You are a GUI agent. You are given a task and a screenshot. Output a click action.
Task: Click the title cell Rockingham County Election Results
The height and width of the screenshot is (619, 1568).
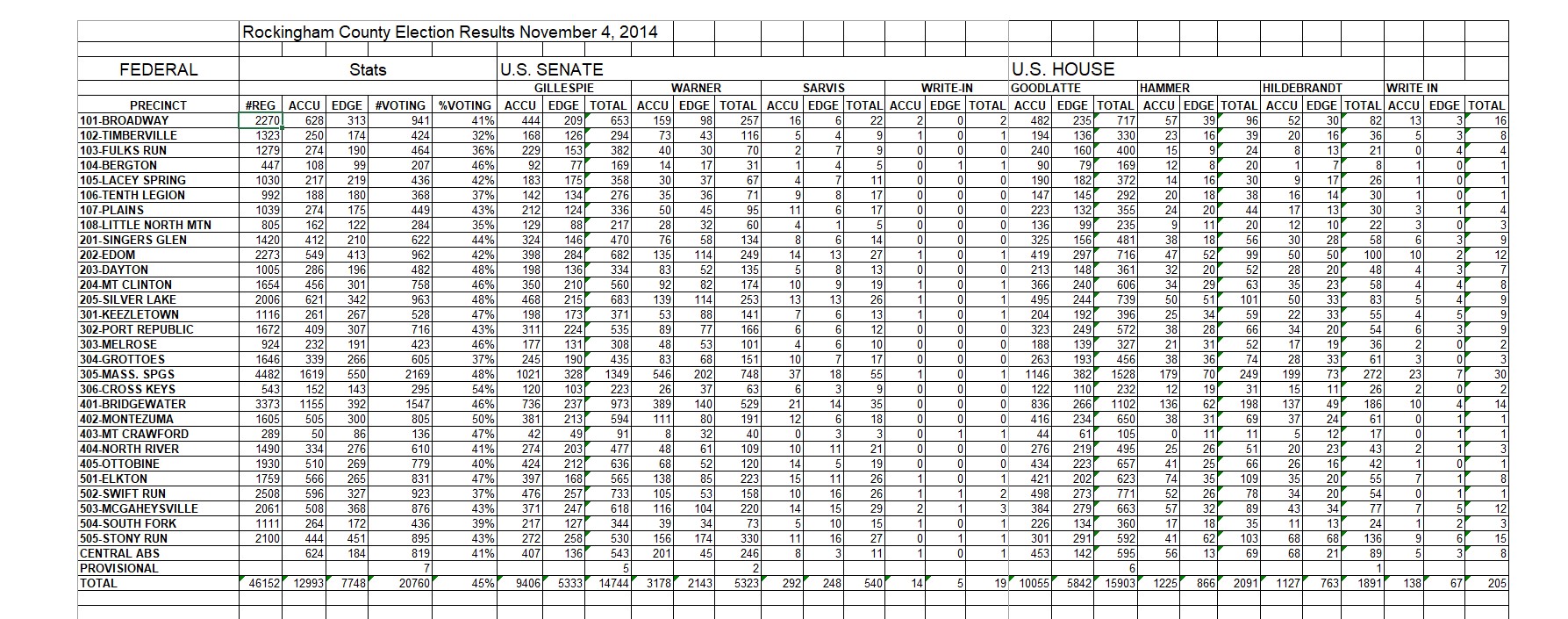click(450, 32)
